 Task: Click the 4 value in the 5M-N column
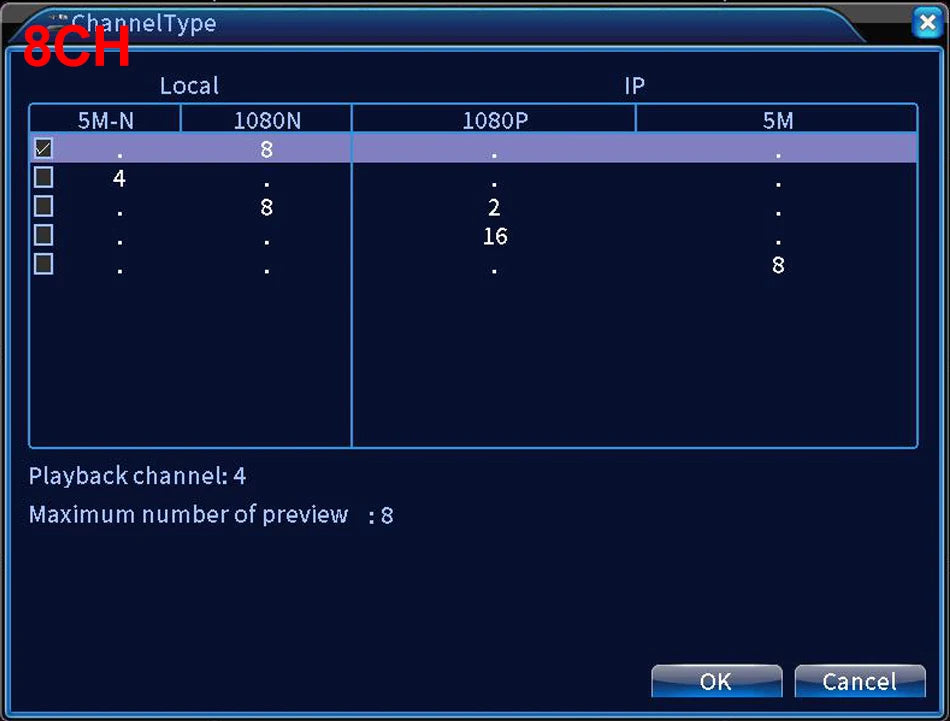click(x=119, y=179)
